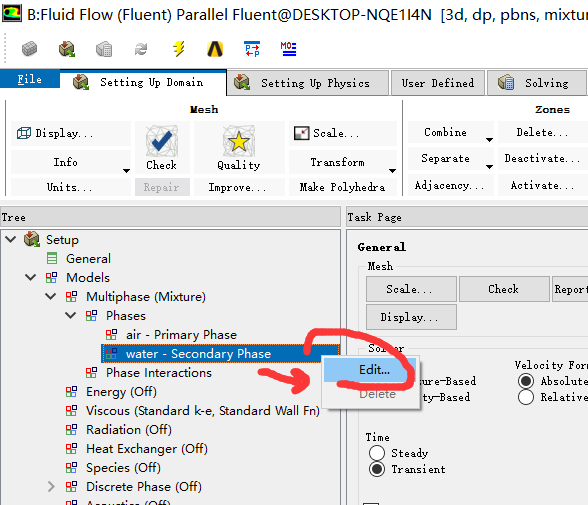Viewport: 588px width, 505px height.
Task: Click Make Polyhedra button
Action: coord(343,187)
